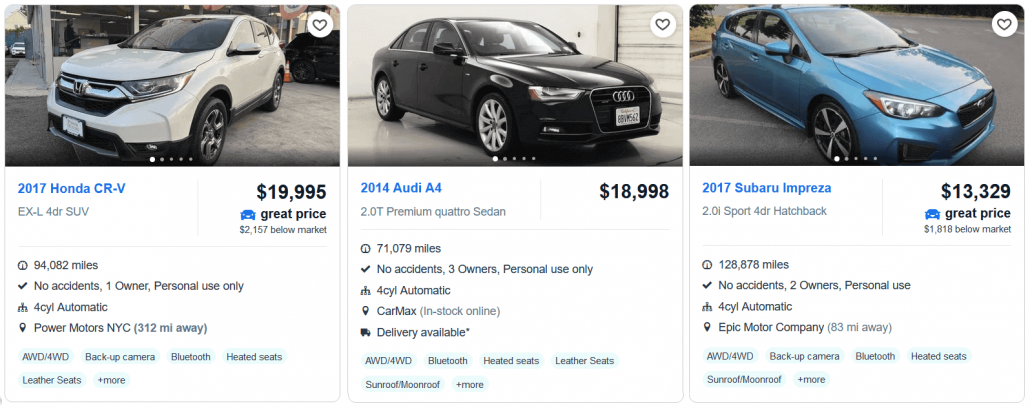This screenshot has width=1030, height=408.
Task: Click the Audi delivery truck icon
Action: (x=366, y=332)
